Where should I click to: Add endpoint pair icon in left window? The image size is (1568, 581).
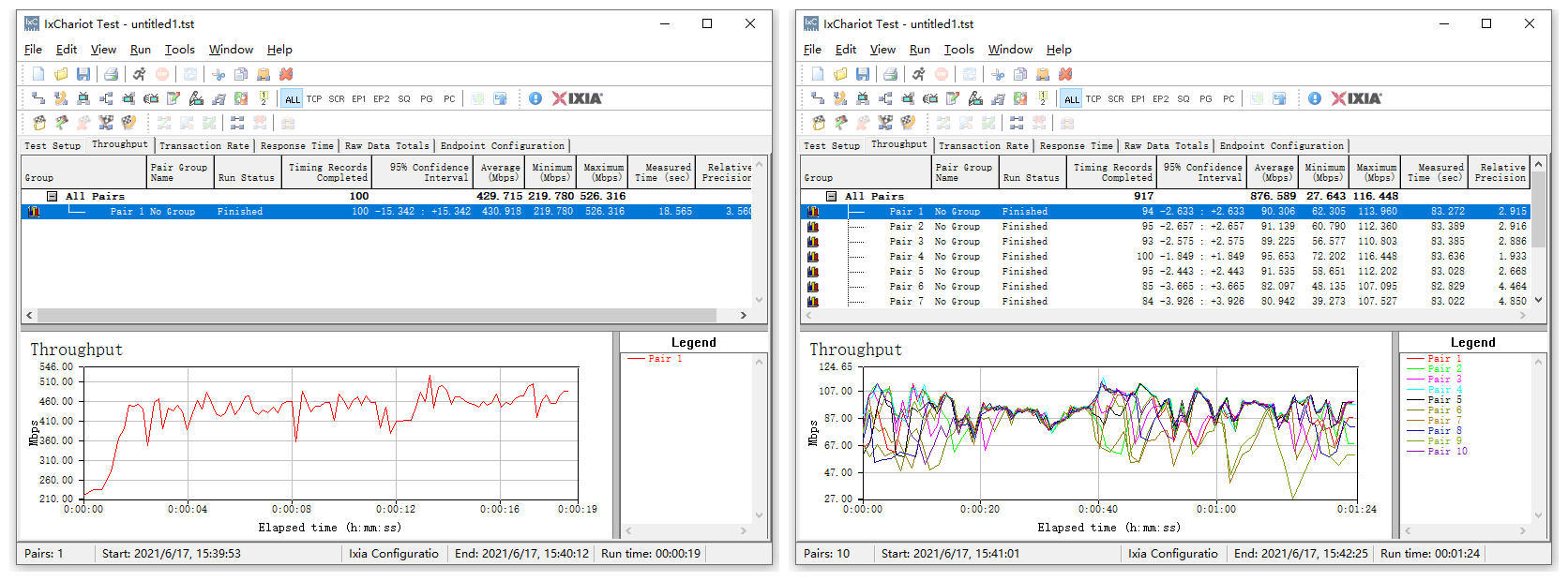click(38, 98)
